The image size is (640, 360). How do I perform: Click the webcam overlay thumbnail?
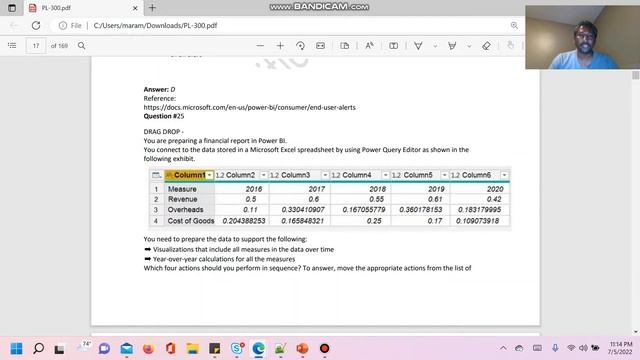point(582,37)
